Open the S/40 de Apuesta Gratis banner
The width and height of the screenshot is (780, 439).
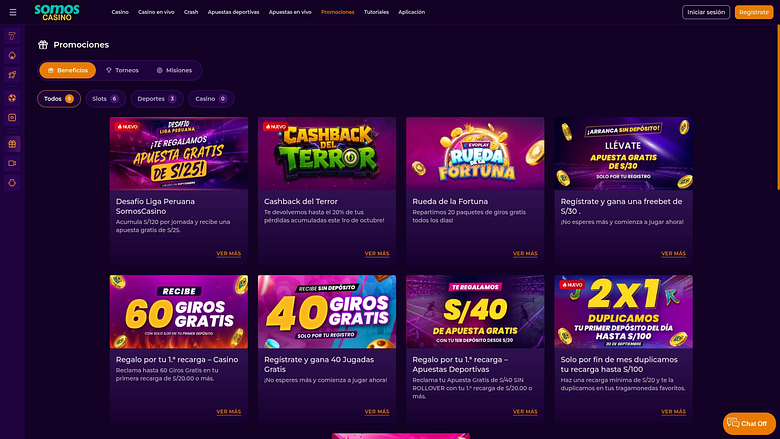pyautogui.click(x=475, y=312)
